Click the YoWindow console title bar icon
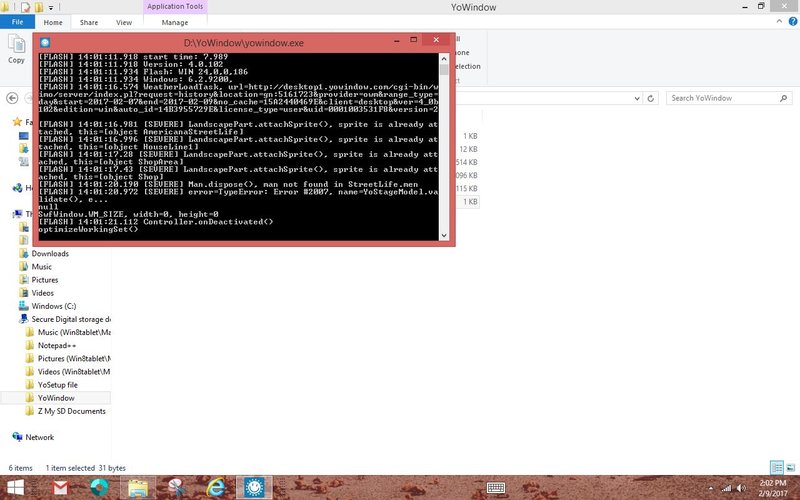800x500 pixels. 45,43
